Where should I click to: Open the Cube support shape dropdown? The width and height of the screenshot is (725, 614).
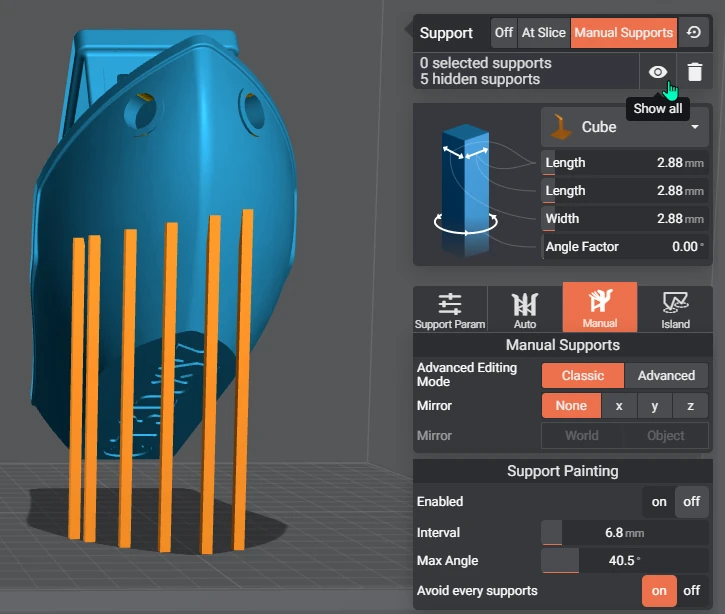click(x=625, y=127)
